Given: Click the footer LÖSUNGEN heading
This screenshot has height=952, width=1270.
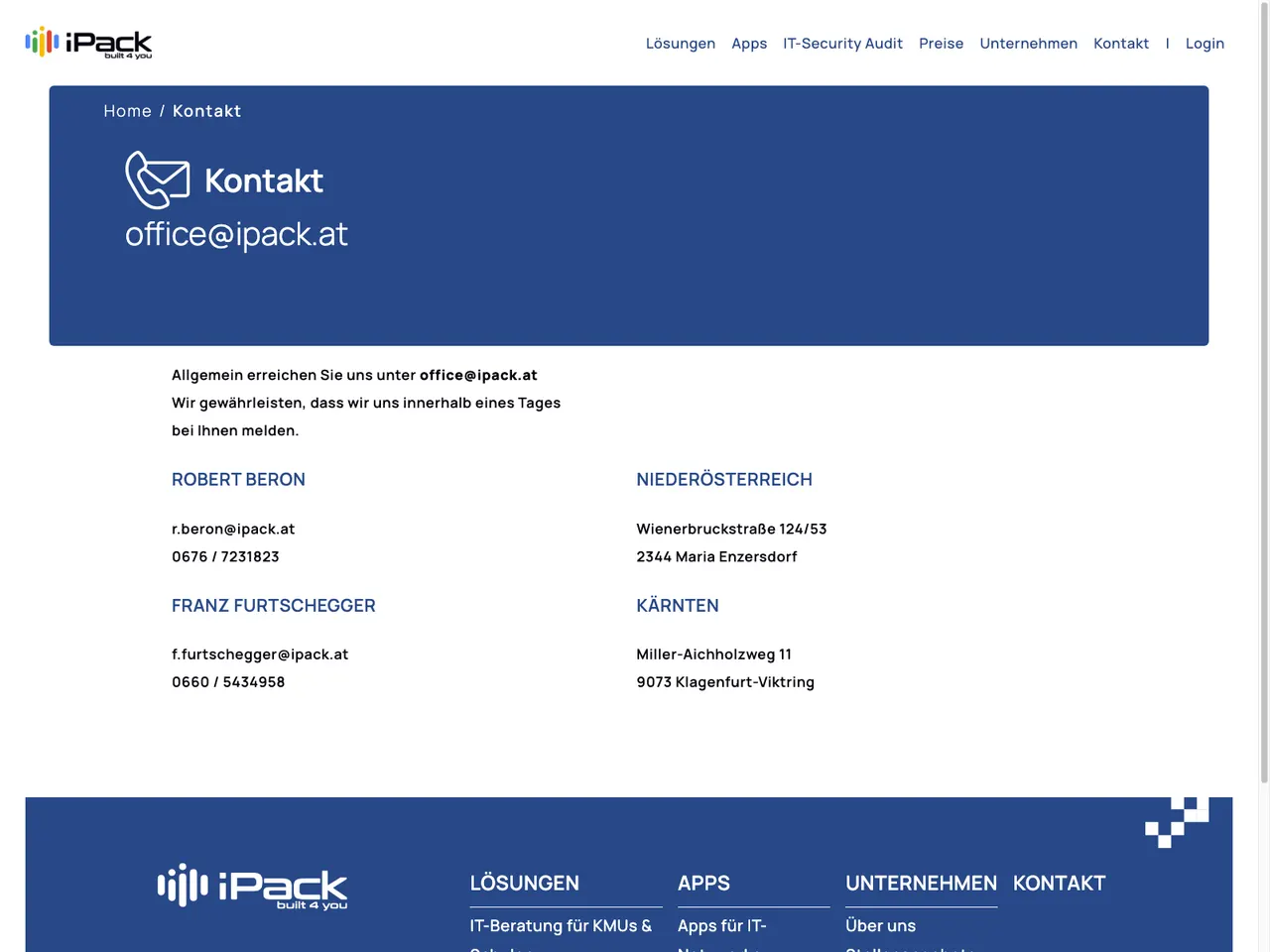Looking at the screenshot, I should click(525, 884).
